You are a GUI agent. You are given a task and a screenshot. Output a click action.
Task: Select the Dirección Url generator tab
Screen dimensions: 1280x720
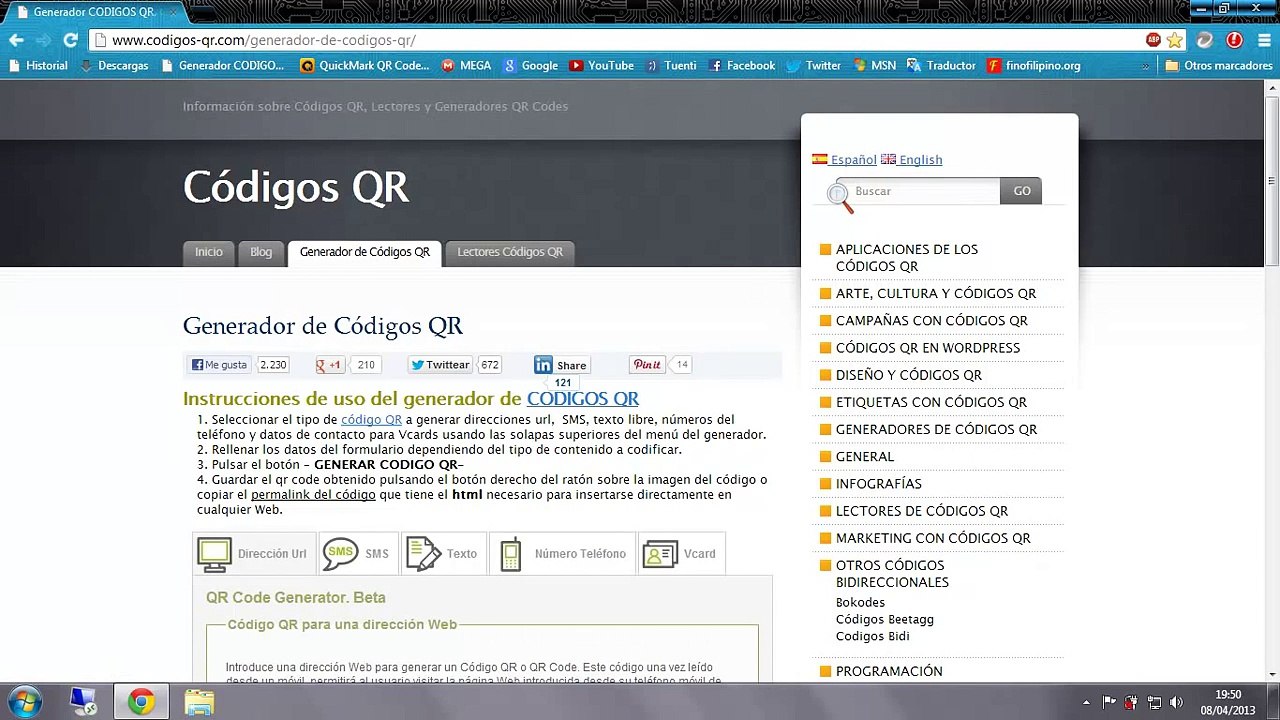click(x=254, y=553)
